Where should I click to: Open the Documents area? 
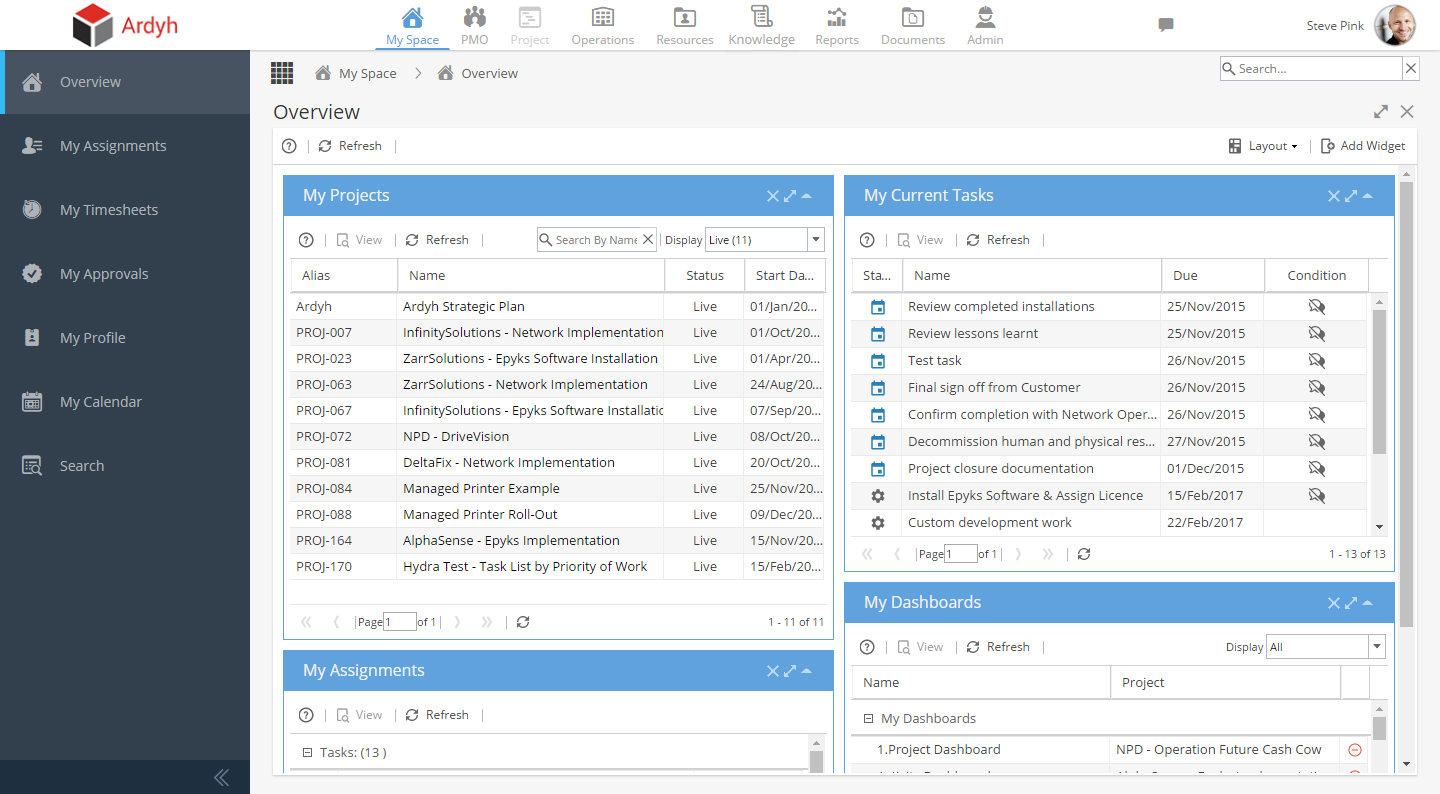912,25
